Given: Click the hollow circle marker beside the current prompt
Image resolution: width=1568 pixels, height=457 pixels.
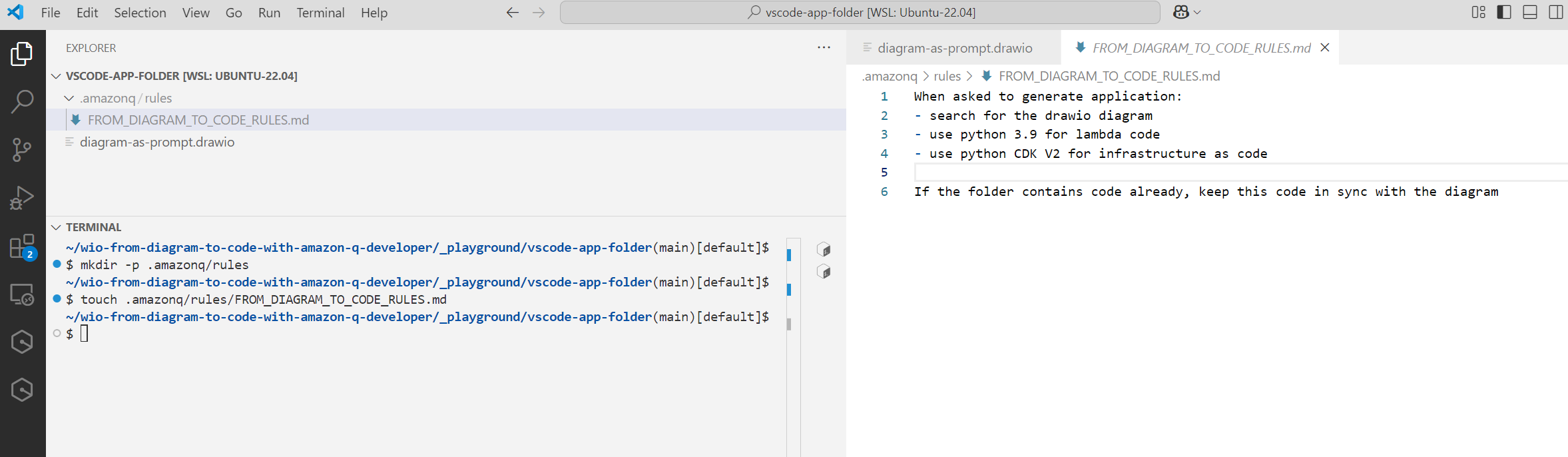Looking at the screenshot, I should point(57,333).
